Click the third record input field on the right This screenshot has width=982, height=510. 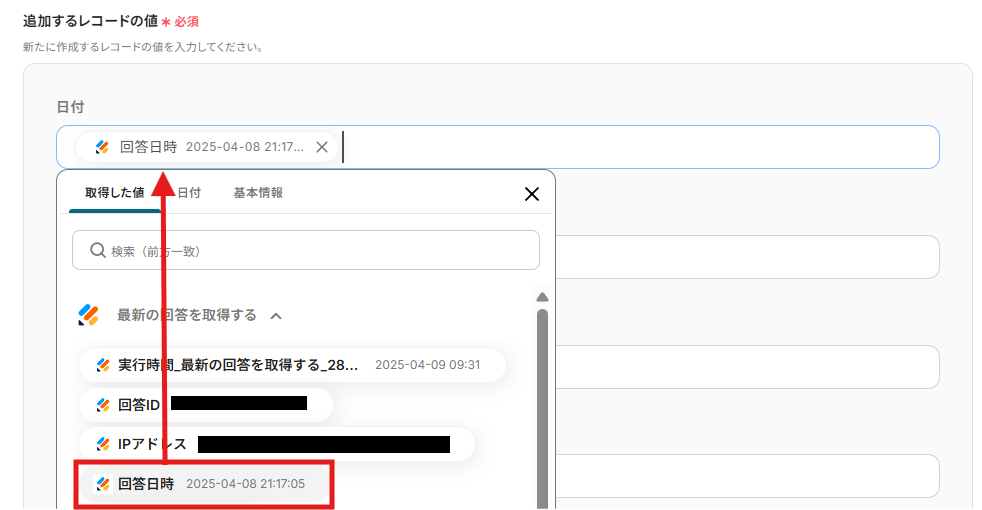(747, 367)
